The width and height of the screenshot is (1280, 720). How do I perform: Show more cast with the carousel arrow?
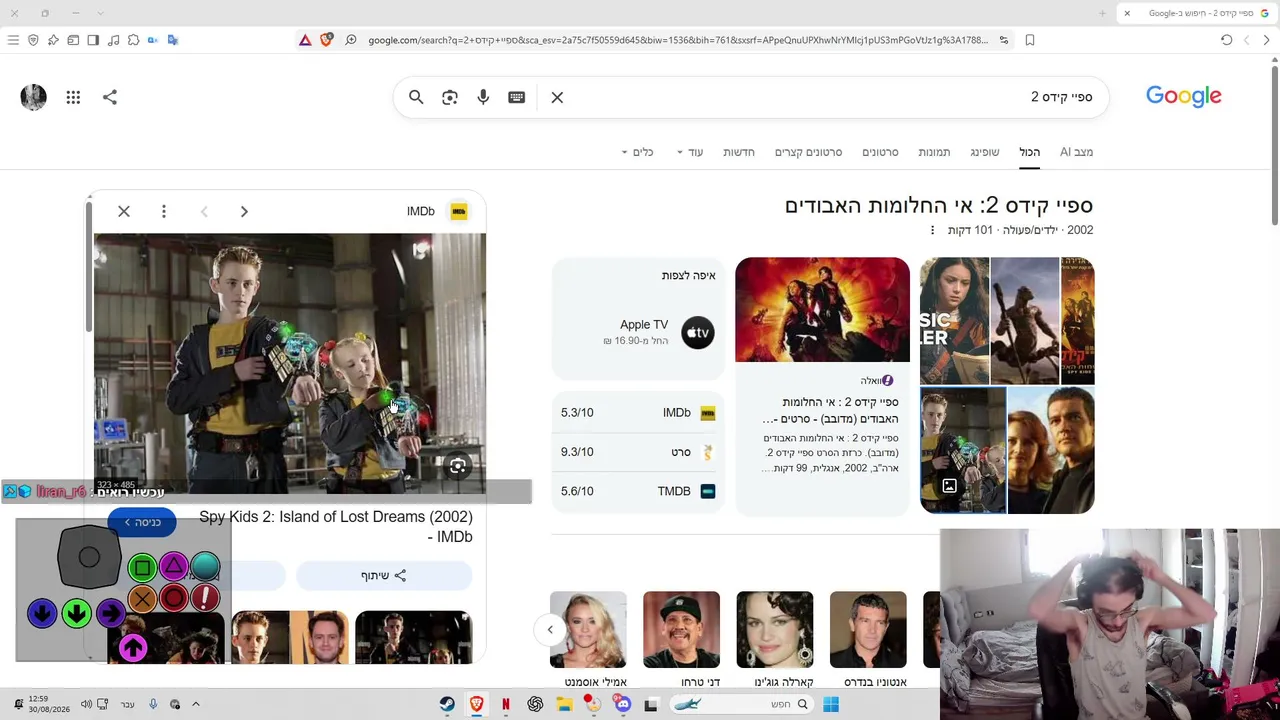[x=550, y=630]
